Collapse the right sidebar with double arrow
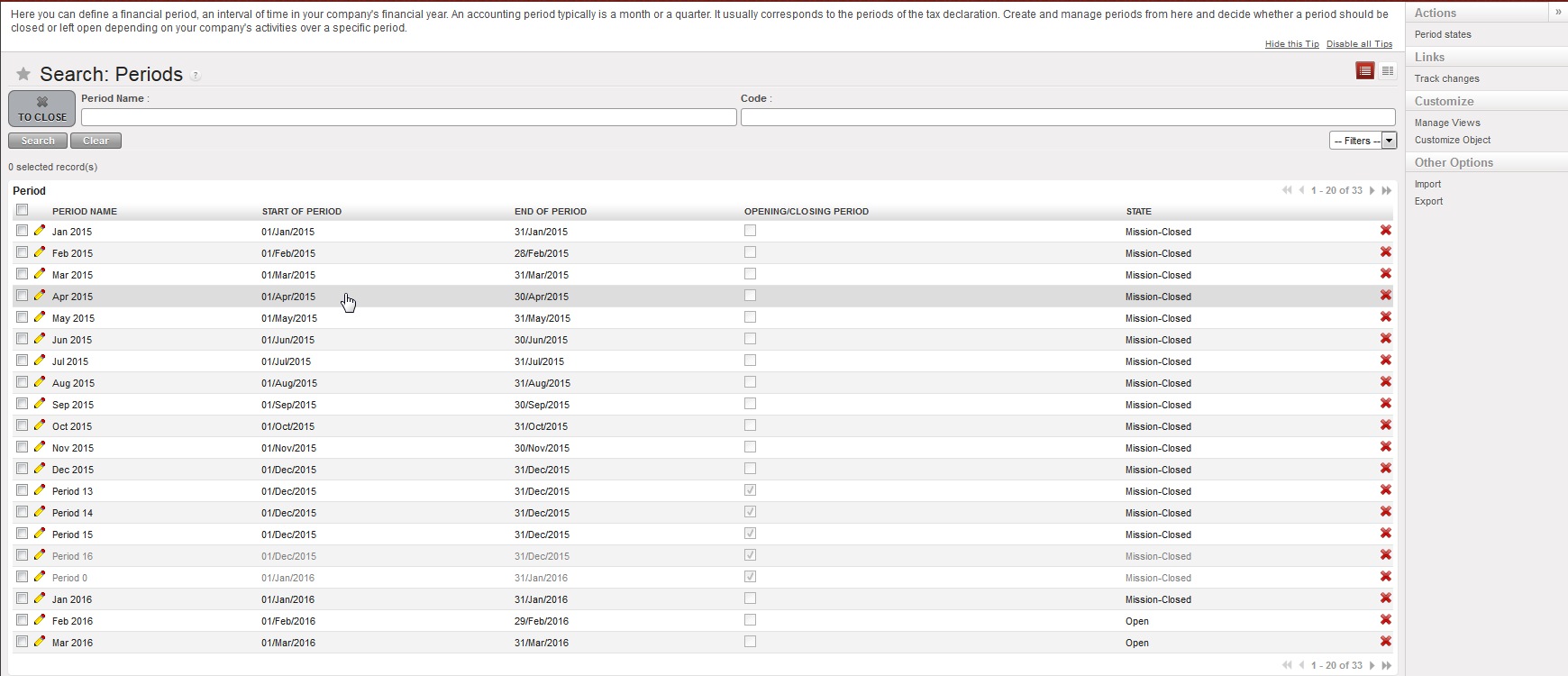The image size is (1568, 676). (1558, 12)
